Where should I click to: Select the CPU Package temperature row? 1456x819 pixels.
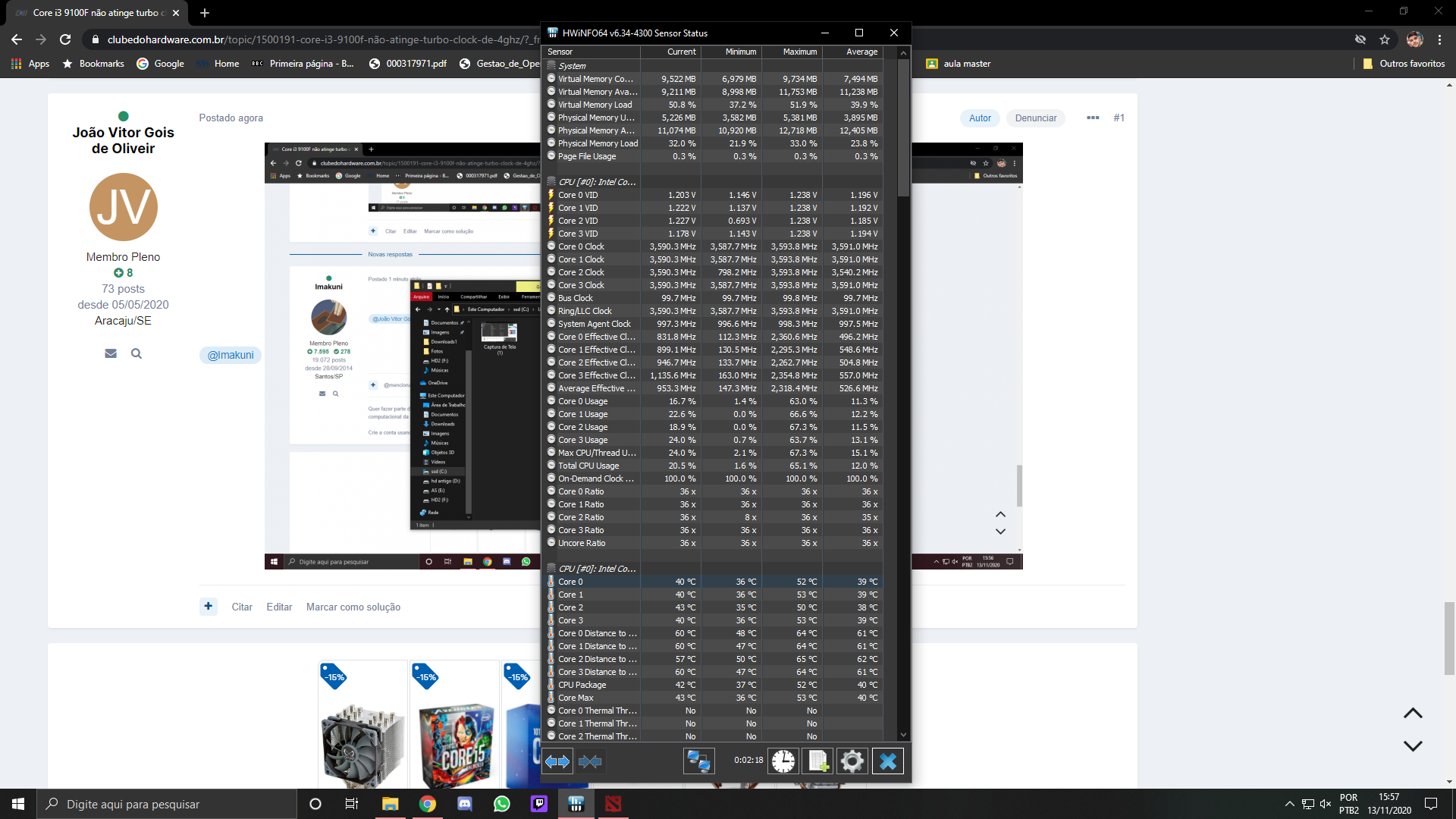[x=714, y=685]
